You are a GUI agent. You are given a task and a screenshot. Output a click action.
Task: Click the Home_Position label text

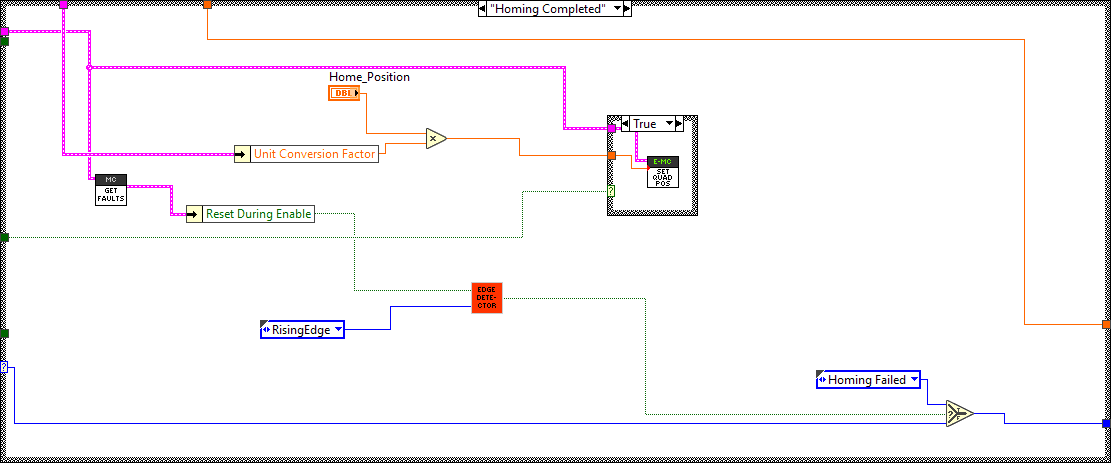tap(369, 77)
